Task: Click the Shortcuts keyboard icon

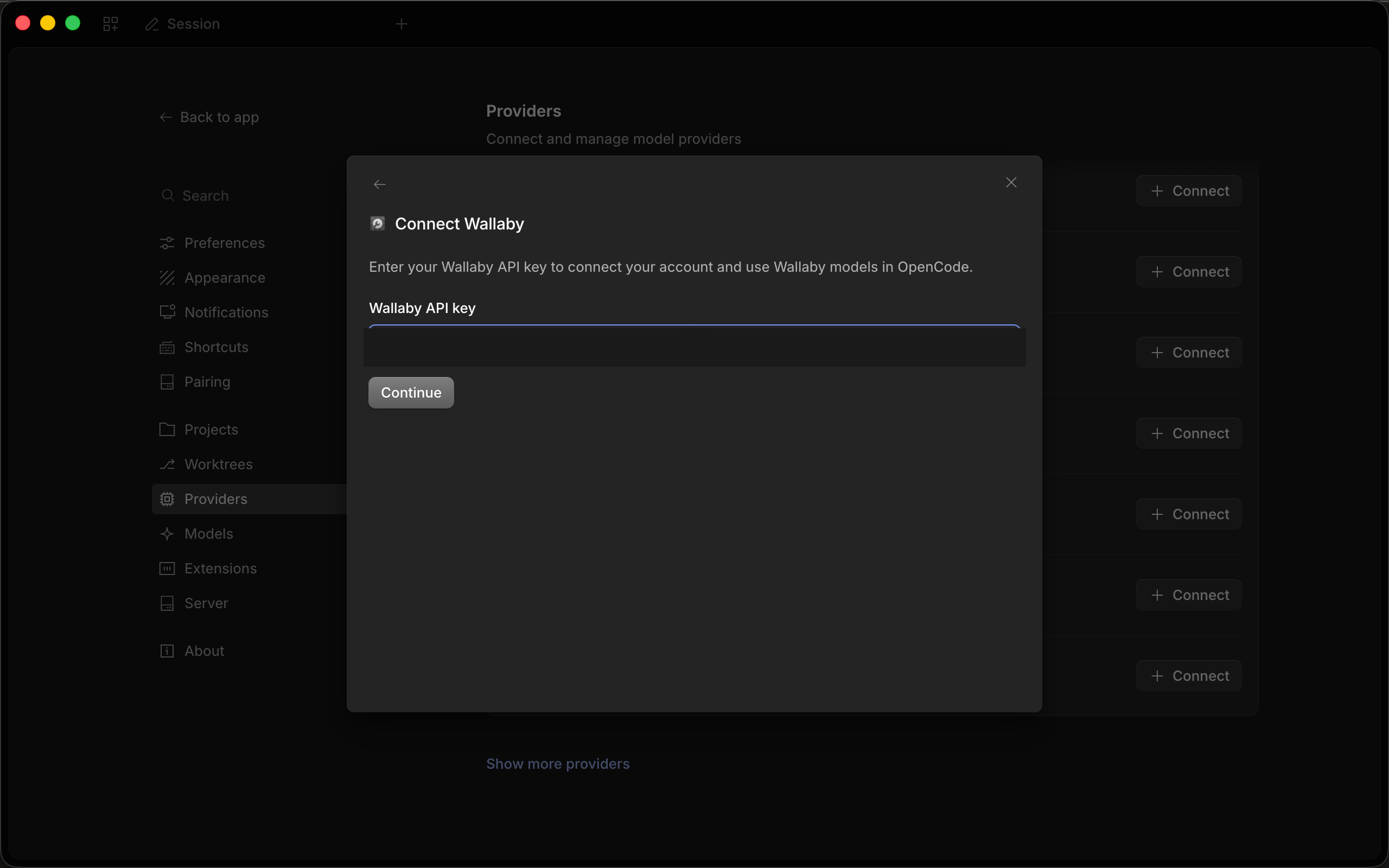Action: (167, 347)
